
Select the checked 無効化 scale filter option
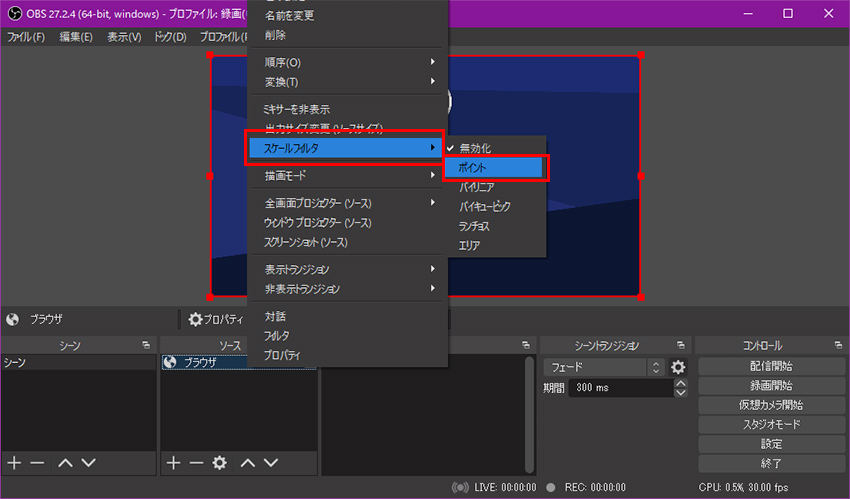[x=475, y=148]
